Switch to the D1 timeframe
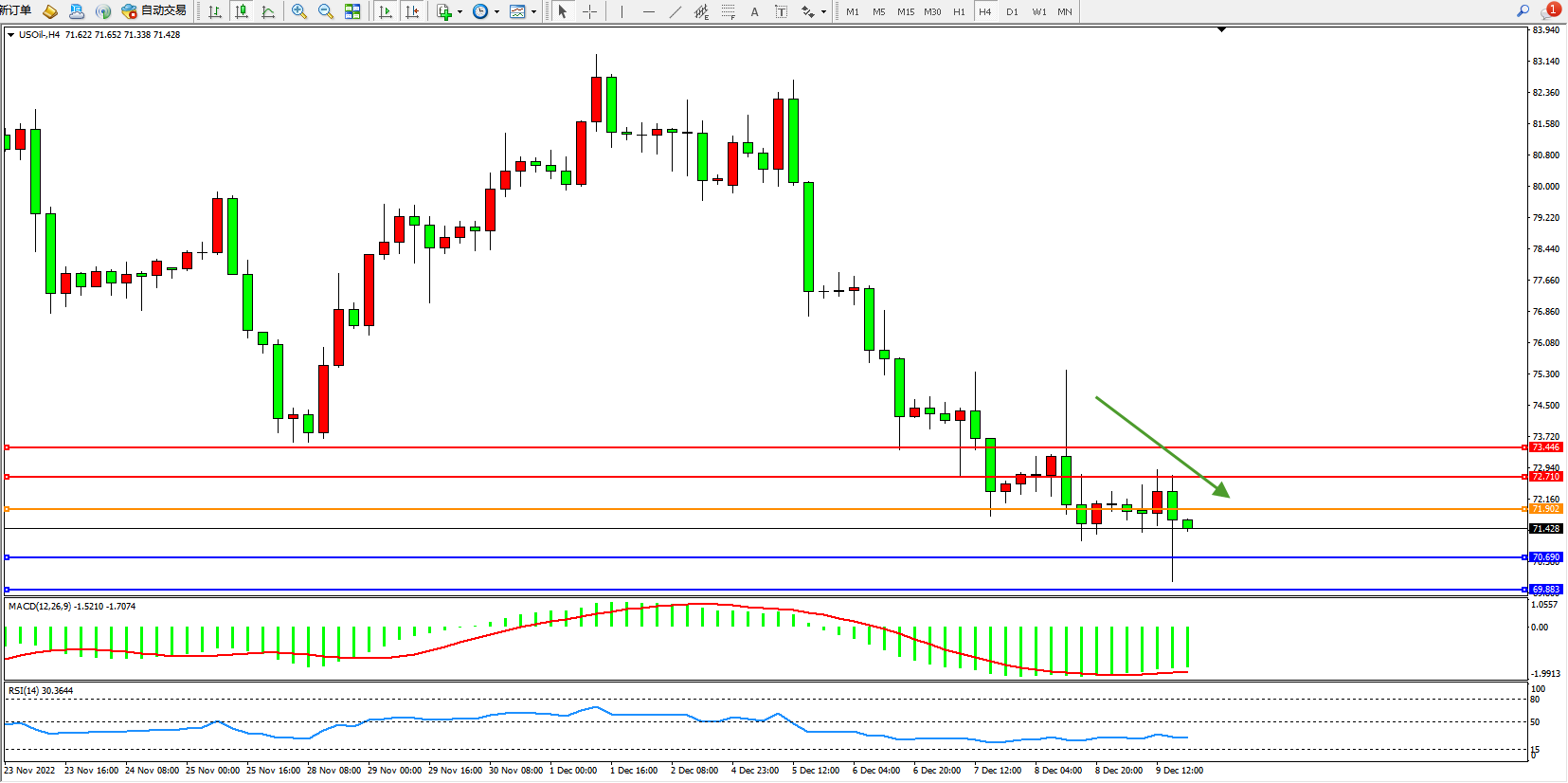 click(x=1012, y=11)
